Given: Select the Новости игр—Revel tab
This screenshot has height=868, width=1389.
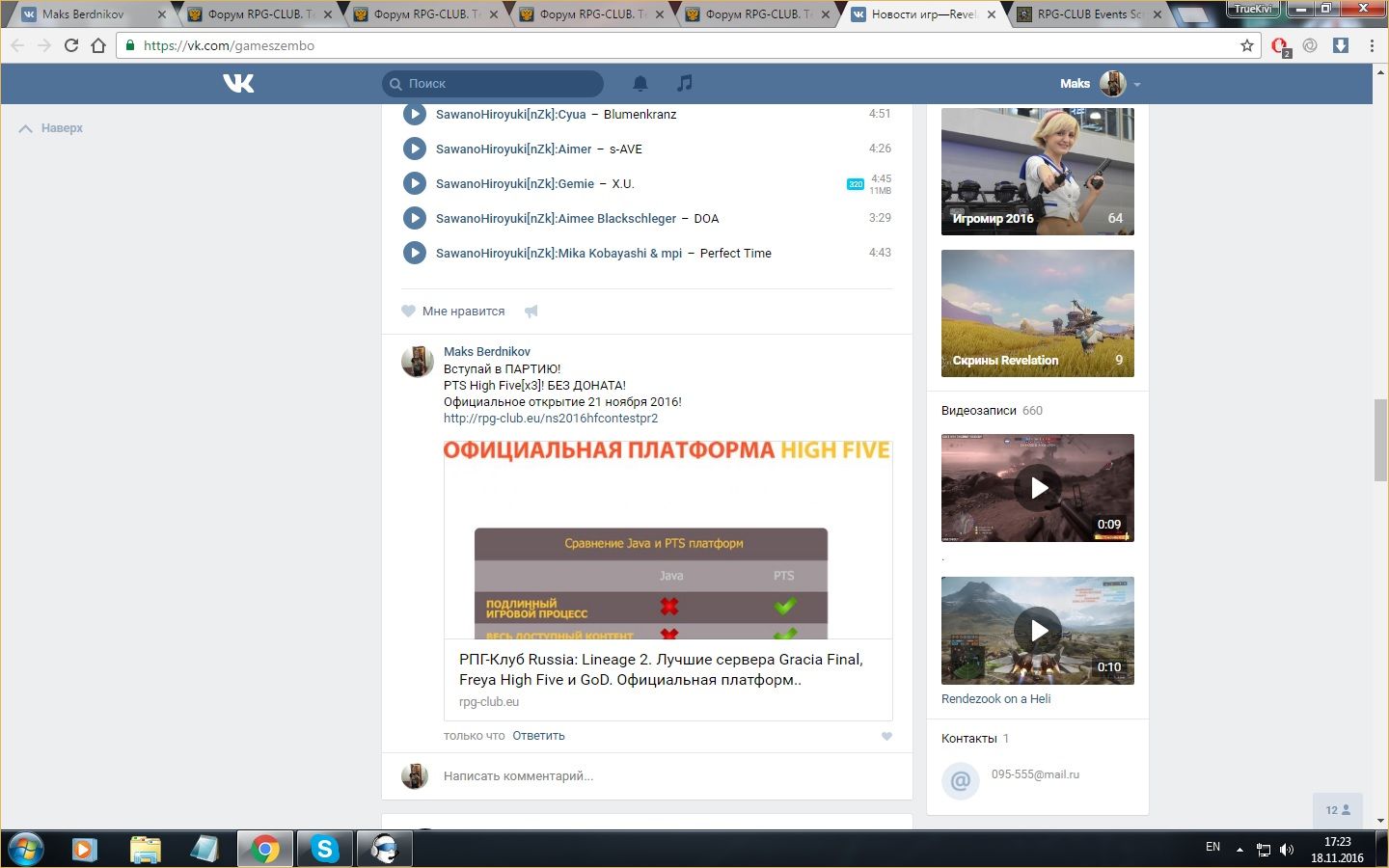Looking at the screenshot, I should point(924,14).
